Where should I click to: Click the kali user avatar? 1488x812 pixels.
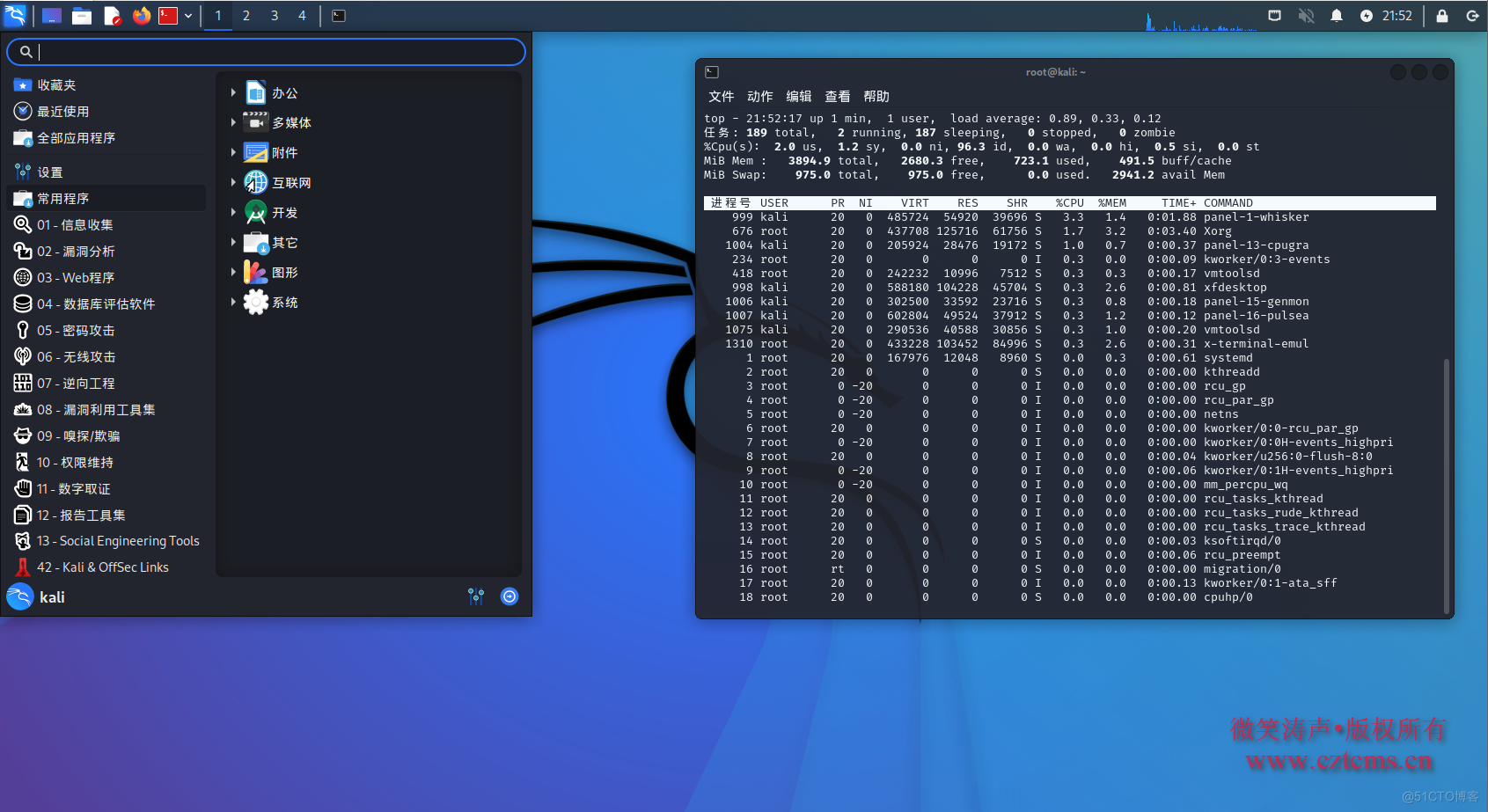tap(20, 597)
